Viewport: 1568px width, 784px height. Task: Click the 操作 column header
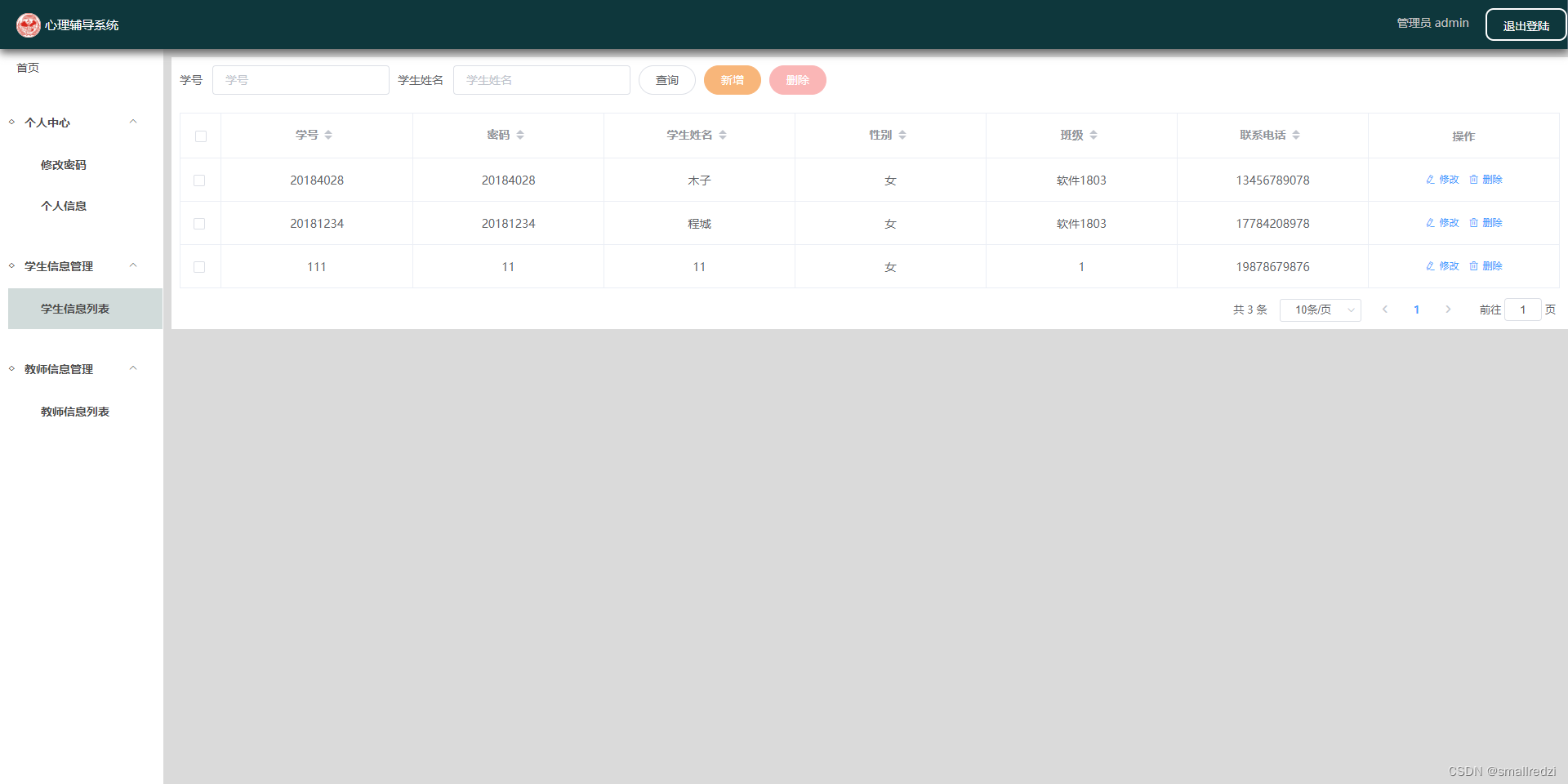point(1463,136)
